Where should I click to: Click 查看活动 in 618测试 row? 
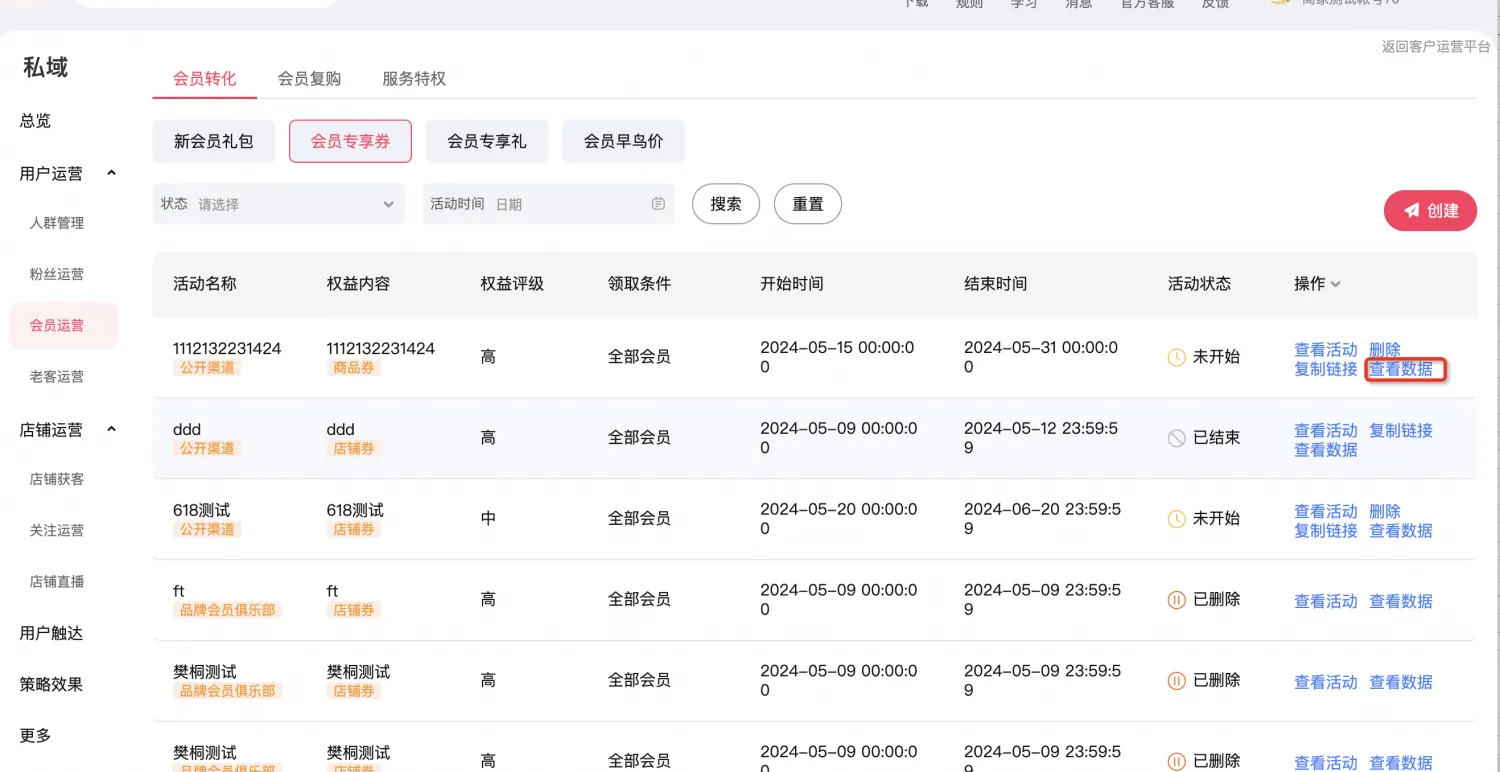tap(1326, 512)
